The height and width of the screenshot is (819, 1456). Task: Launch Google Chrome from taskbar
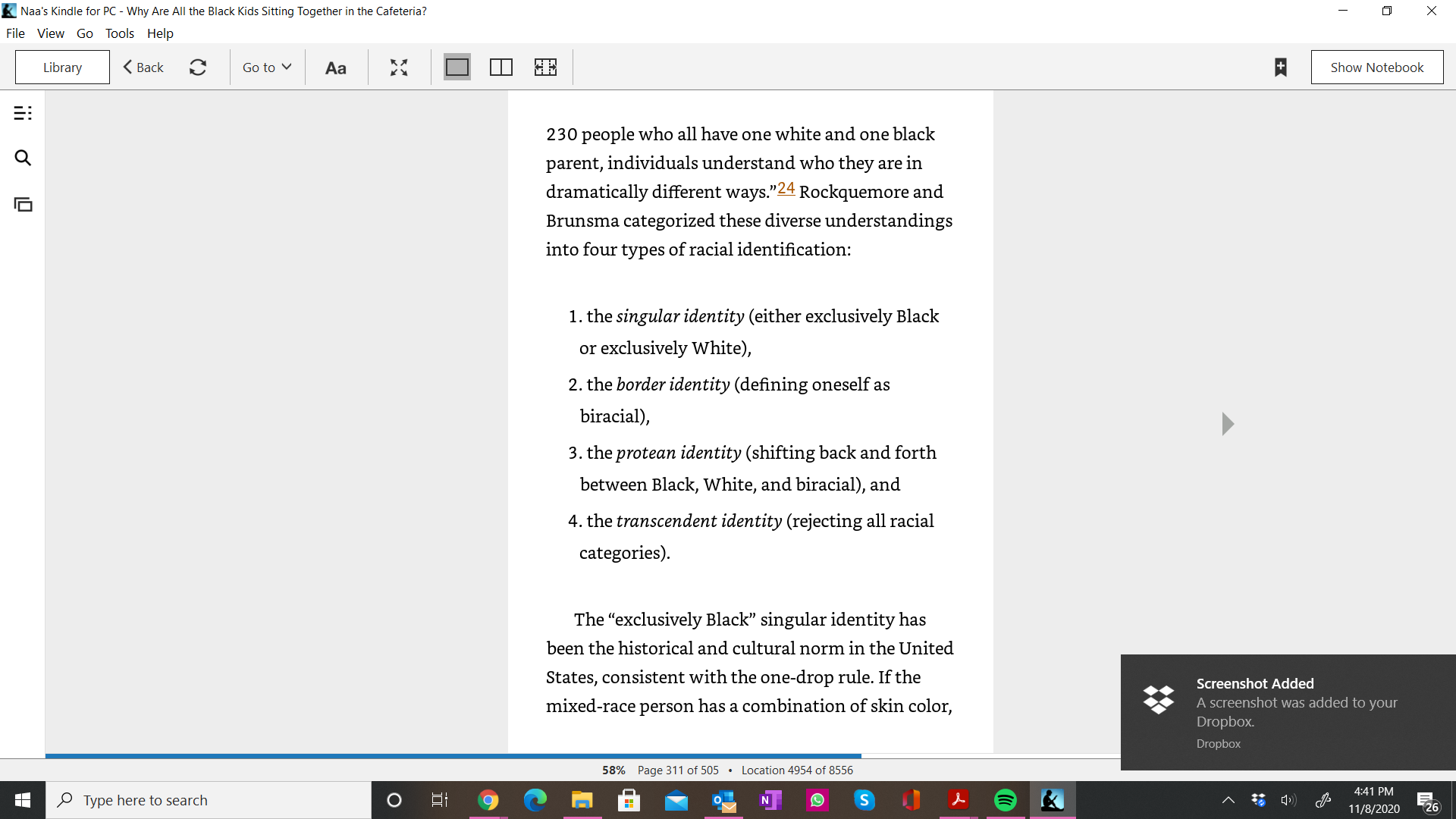(488, 800)
